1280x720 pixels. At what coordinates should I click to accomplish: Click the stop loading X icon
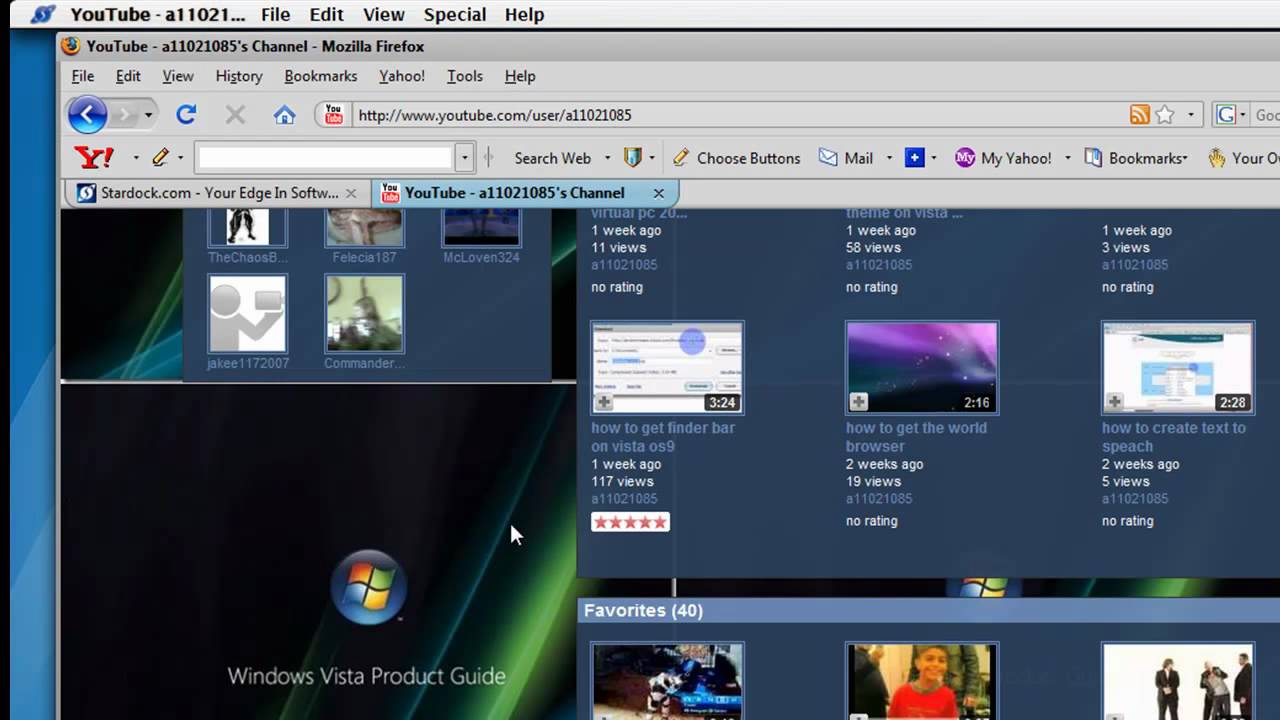pyautogui.click(x=235, y=115)
